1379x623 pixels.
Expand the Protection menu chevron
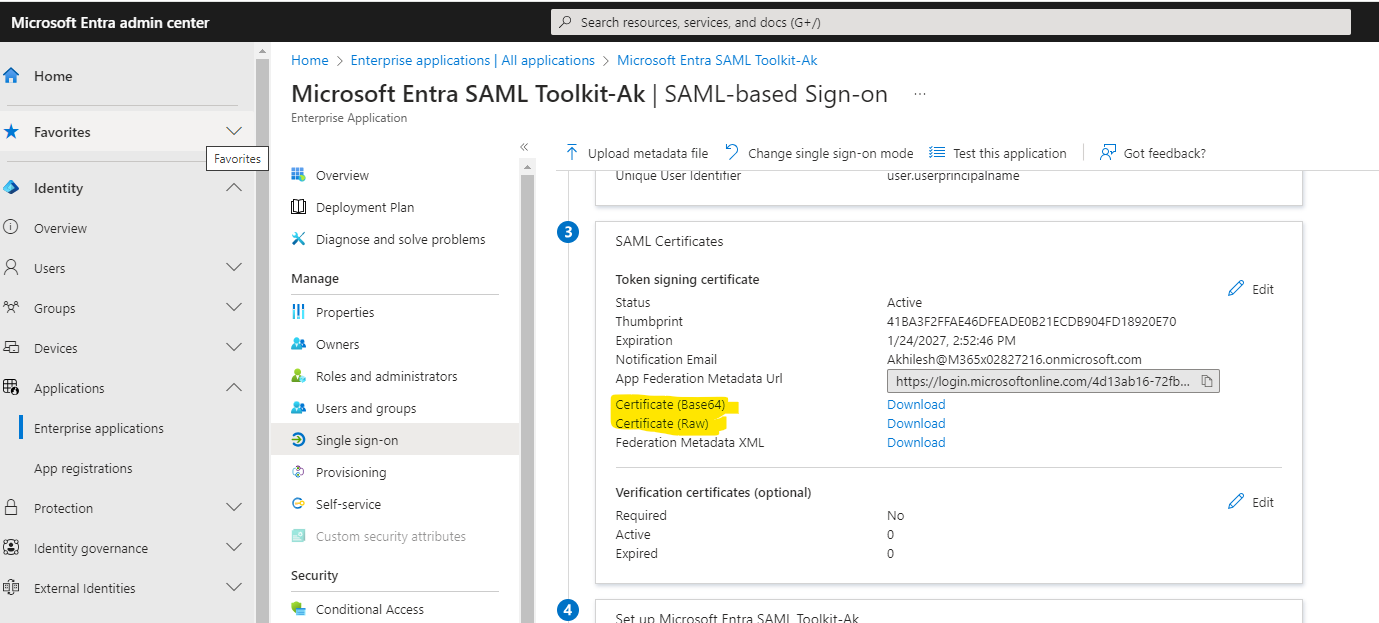point(234,508)
